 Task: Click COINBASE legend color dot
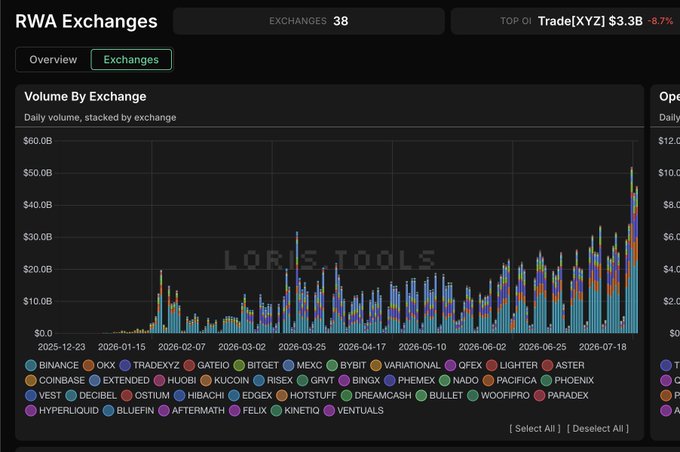(31, 380)
